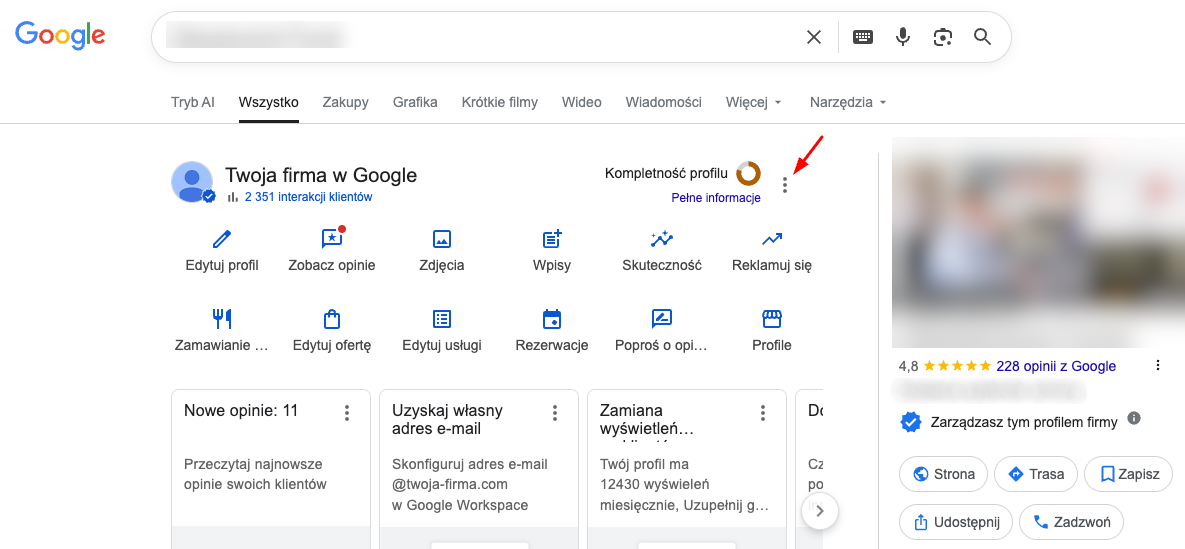Click the info icon beside Zarządzasz tym profilem firmy
Image resolution: width=1185 pixels, height=549 pixels.
point(1134,418)
